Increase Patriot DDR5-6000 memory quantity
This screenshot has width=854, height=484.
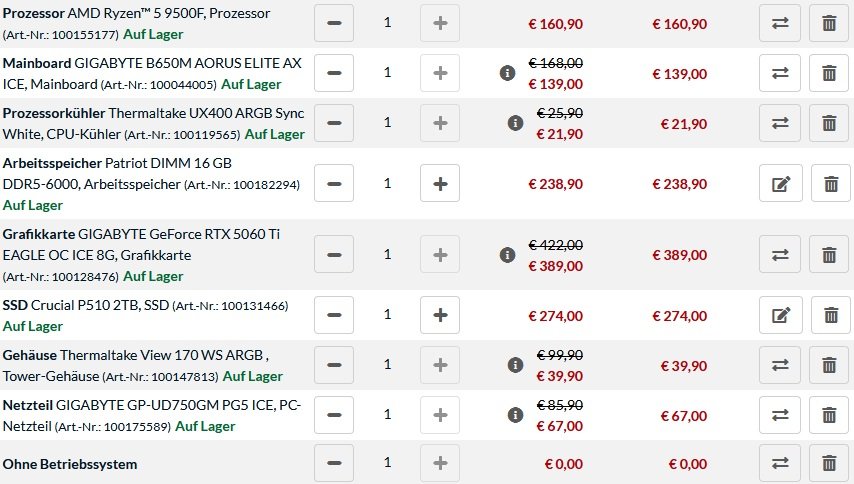[440, 184]
